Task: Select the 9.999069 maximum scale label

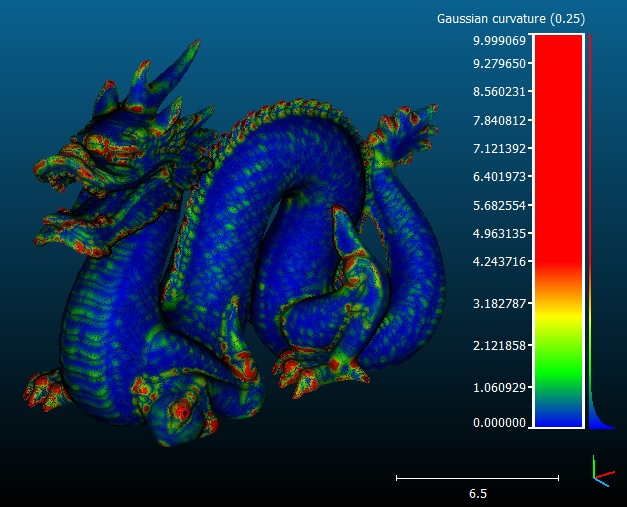Action: [x=499, y=40]
